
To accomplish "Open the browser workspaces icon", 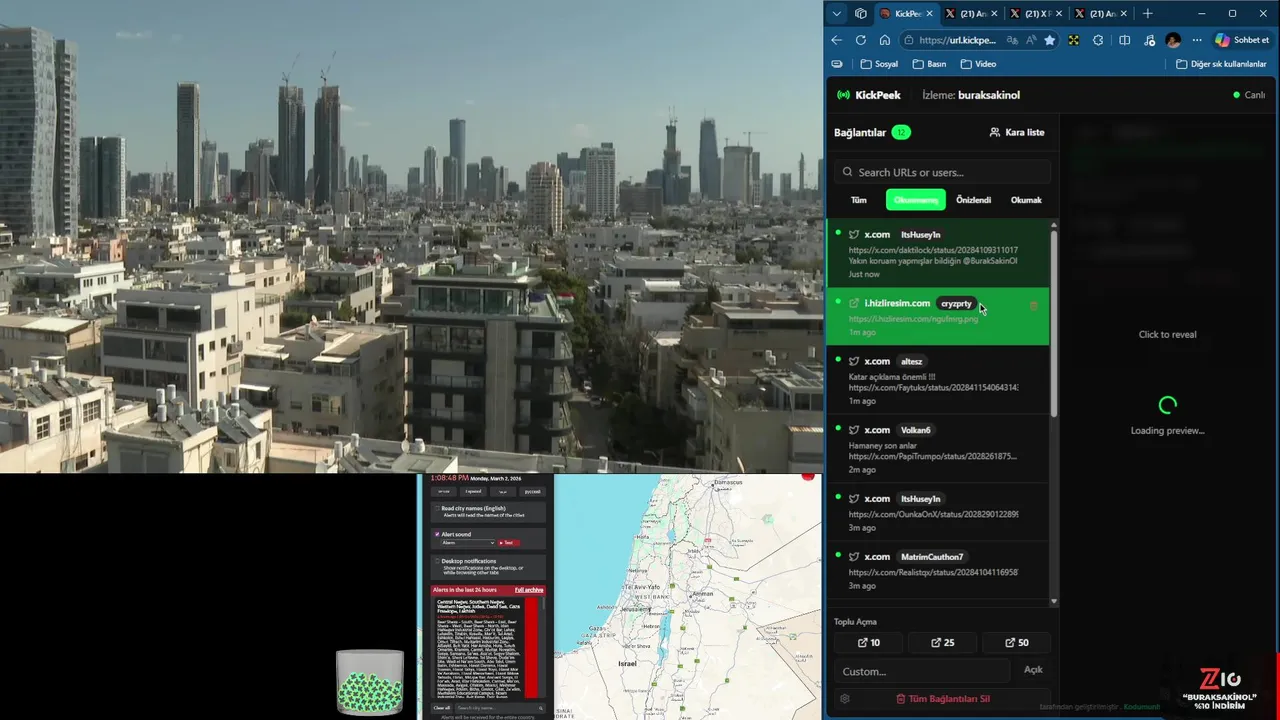I will [861, 14].
